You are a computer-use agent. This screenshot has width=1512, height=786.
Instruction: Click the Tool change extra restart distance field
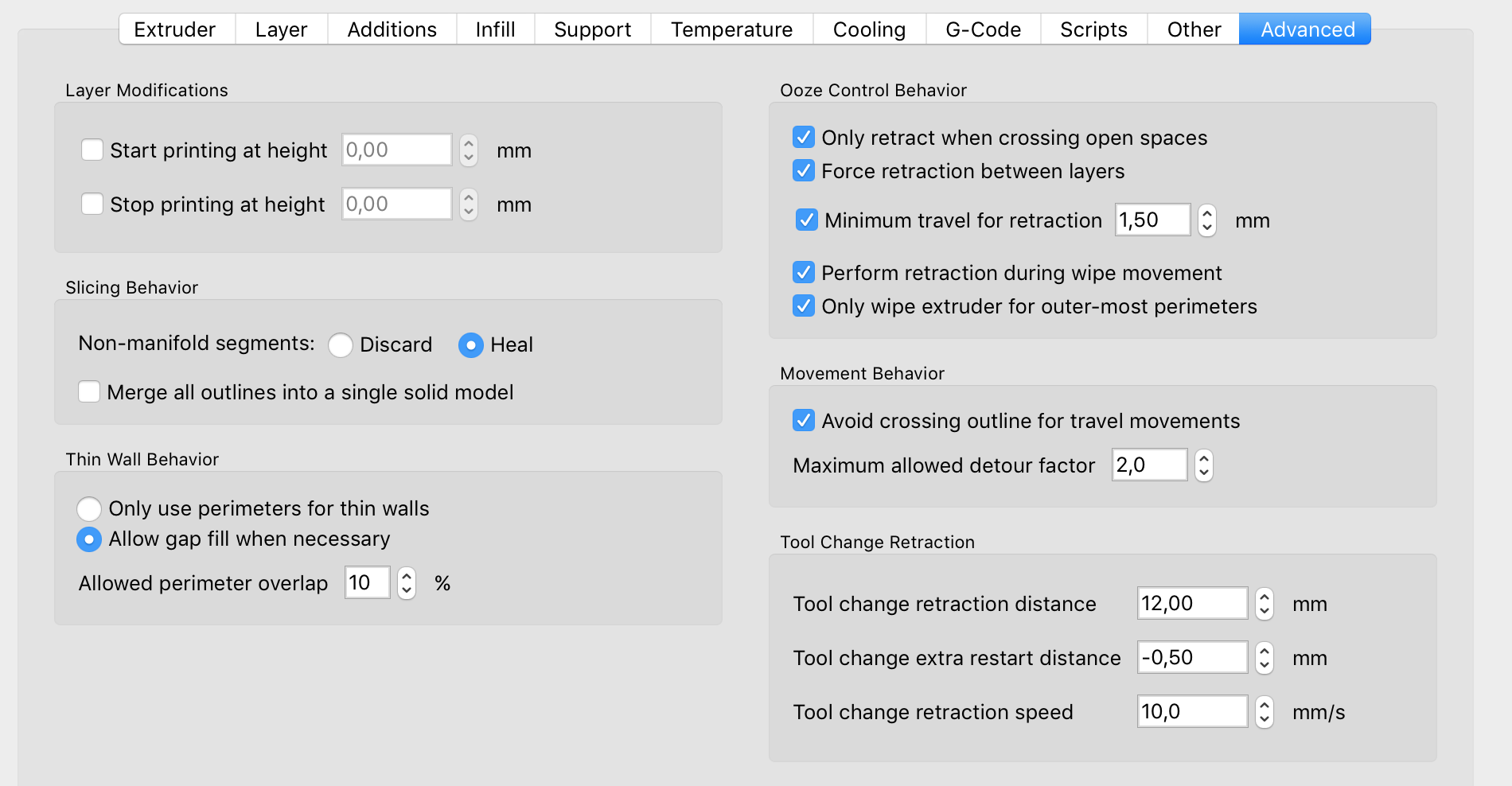point(1191,657)
